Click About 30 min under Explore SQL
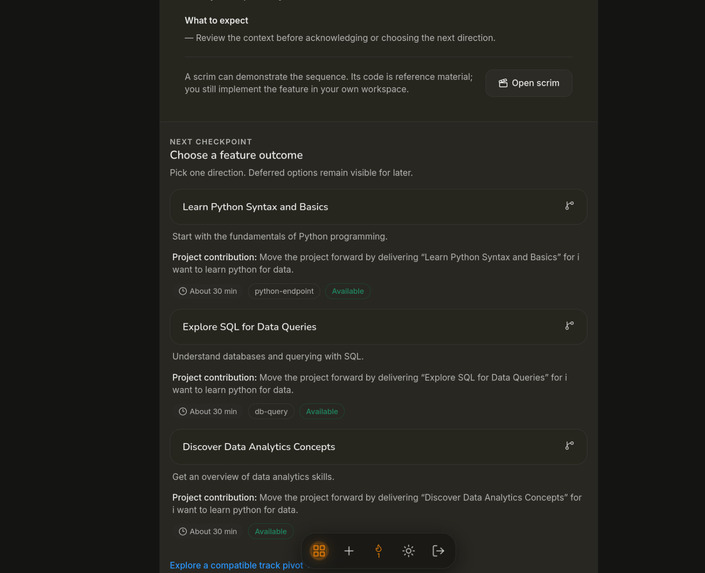705x573 pixels. [208, 412]
